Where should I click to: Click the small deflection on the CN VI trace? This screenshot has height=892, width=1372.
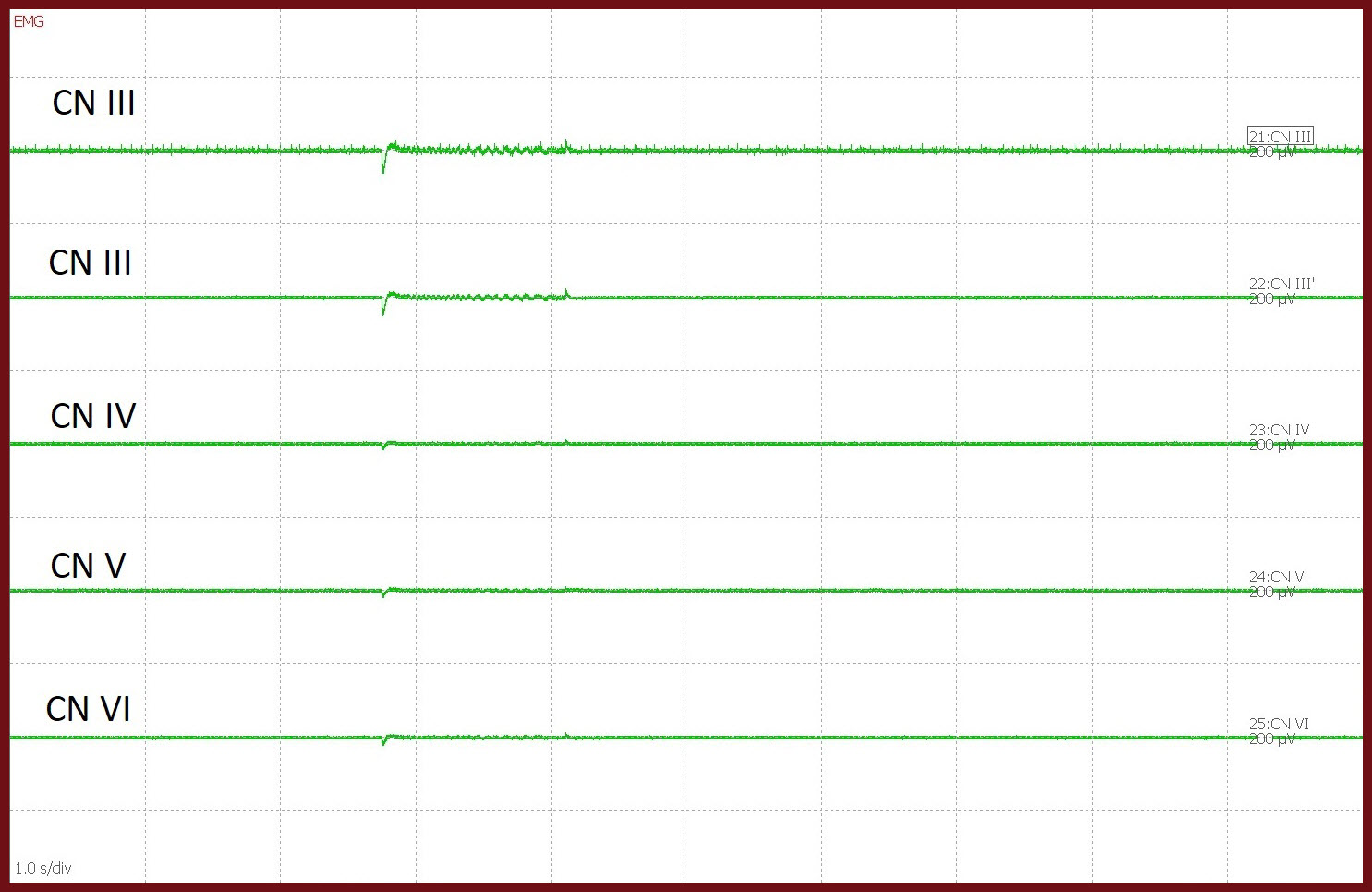(384, 740)
